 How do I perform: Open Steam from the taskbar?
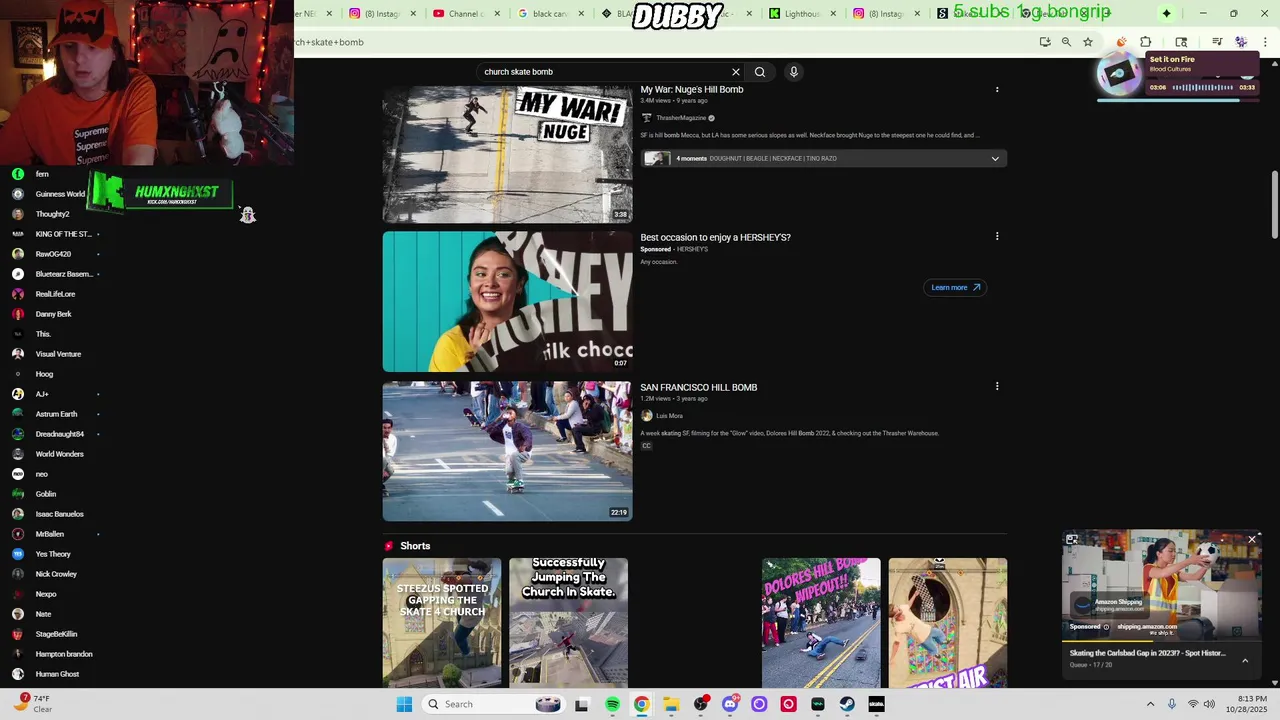[847, 704]
